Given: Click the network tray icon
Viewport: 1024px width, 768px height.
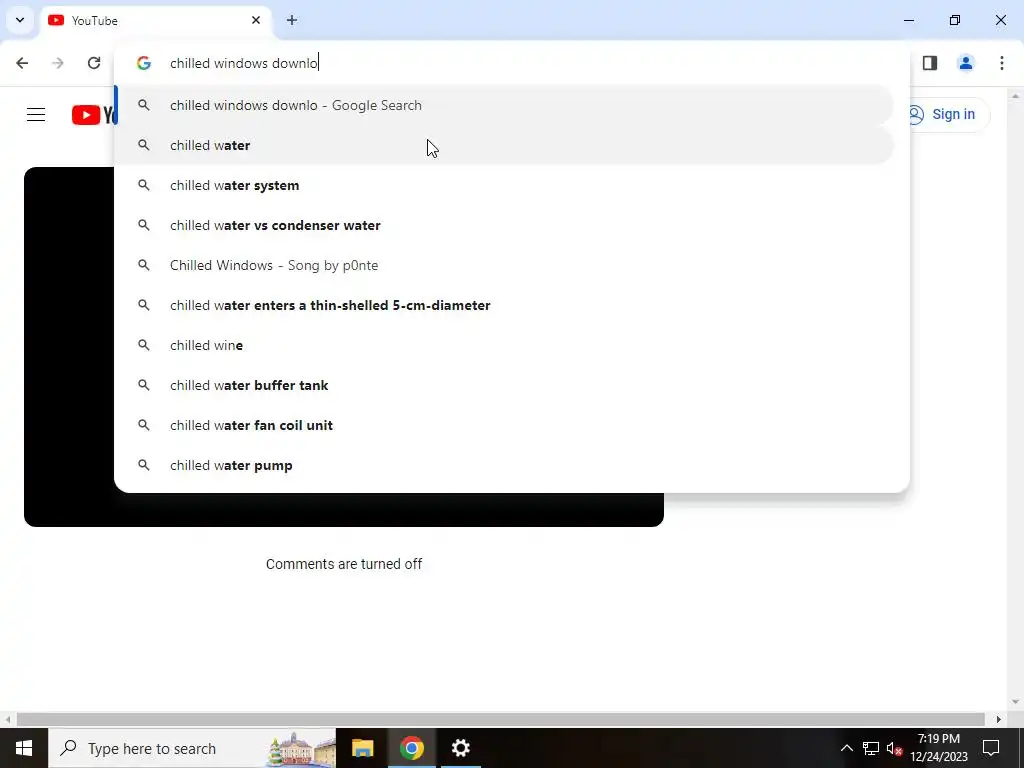Looking at the screenshot, I should click(871, 748).
